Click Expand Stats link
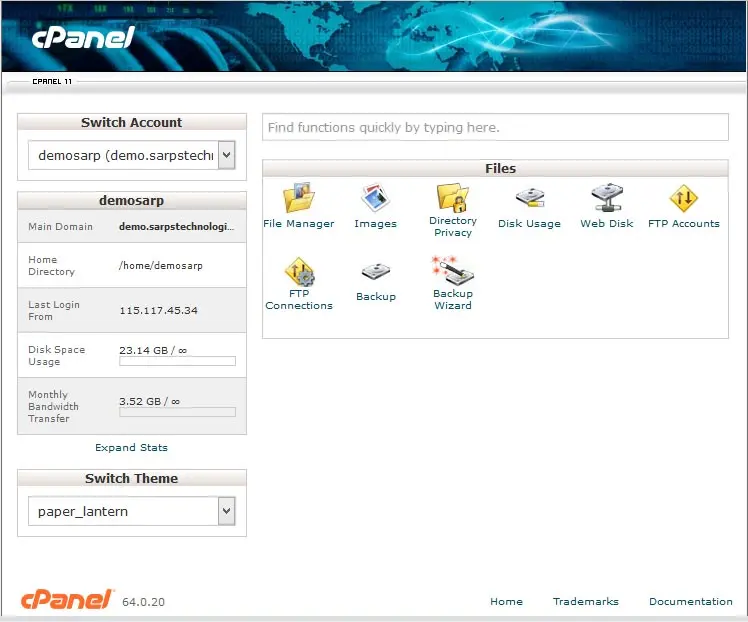Viewport: 748px width, 622px height. point(131,447)
